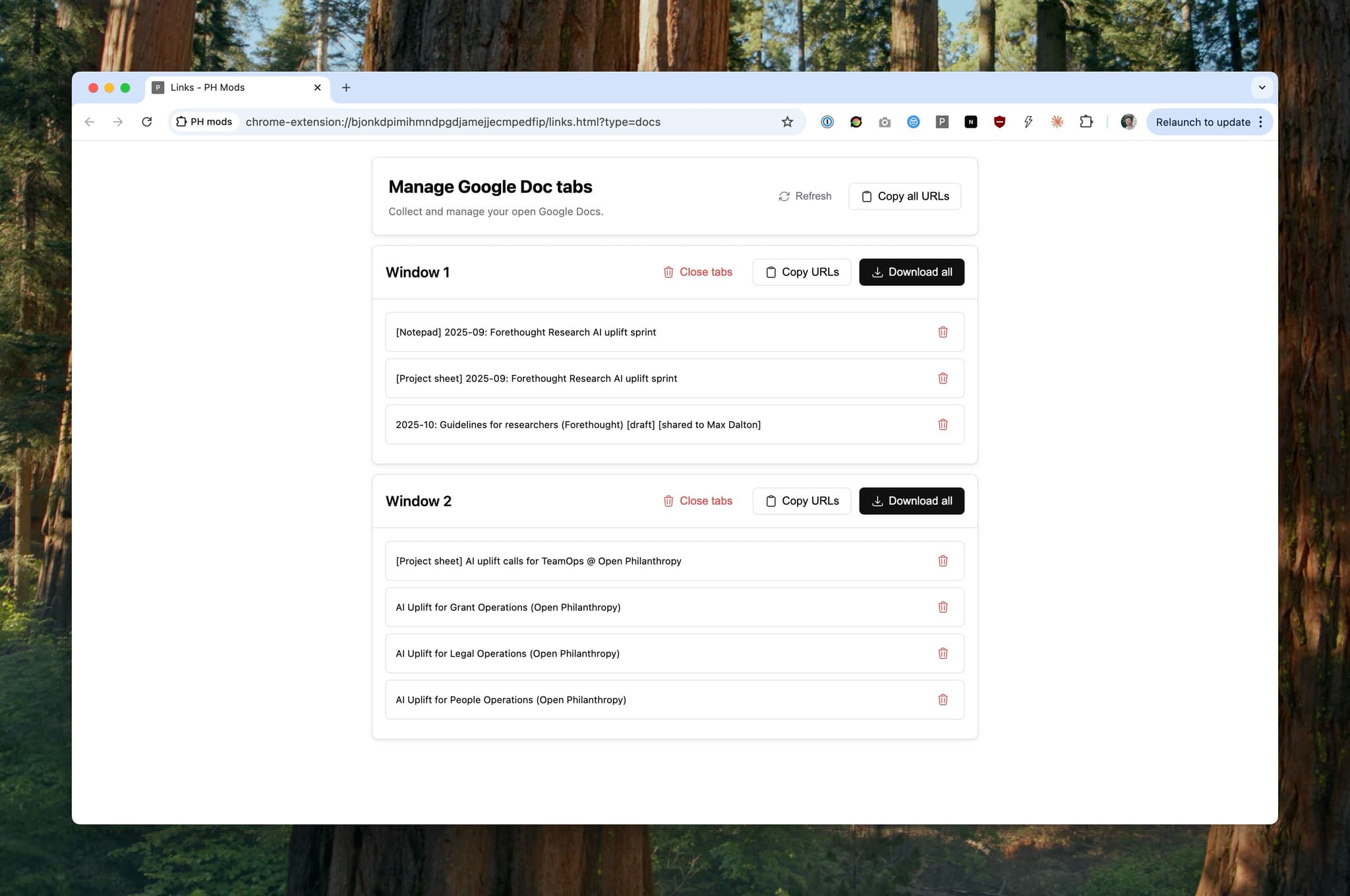Close tabs in Window 2

(698, 501)
